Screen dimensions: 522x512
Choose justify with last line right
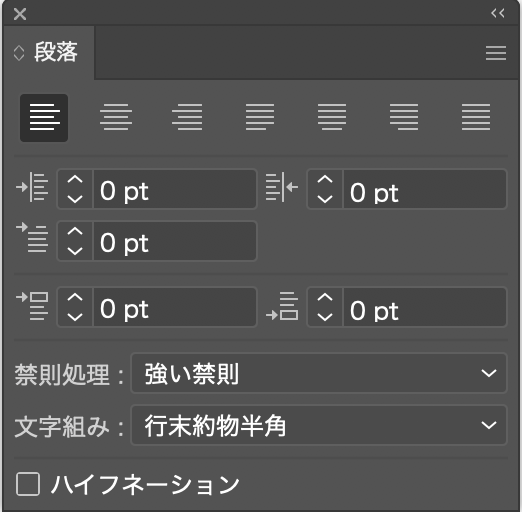click(404, 117)
